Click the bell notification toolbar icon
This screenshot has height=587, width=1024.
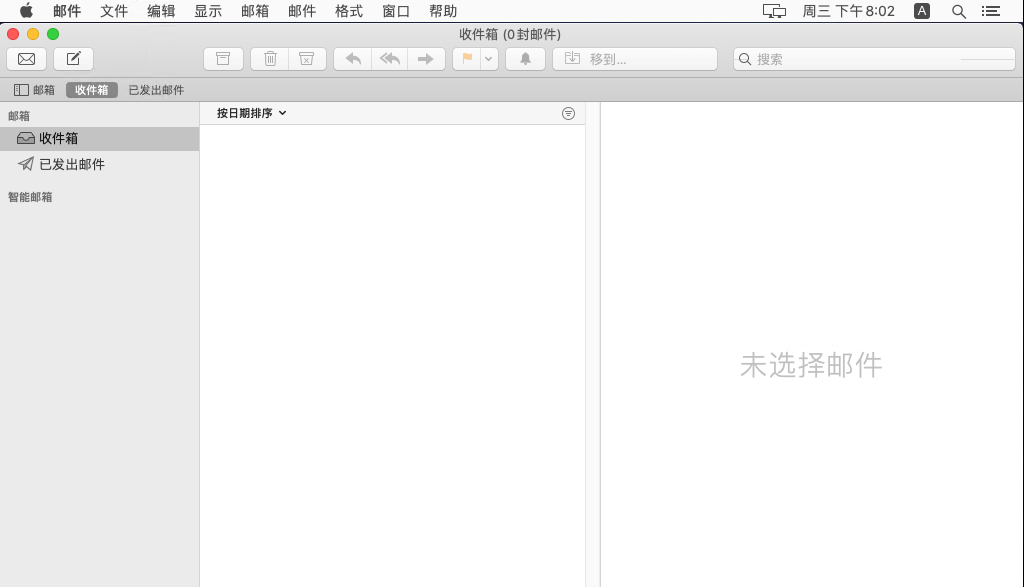(x=525, y=59)
